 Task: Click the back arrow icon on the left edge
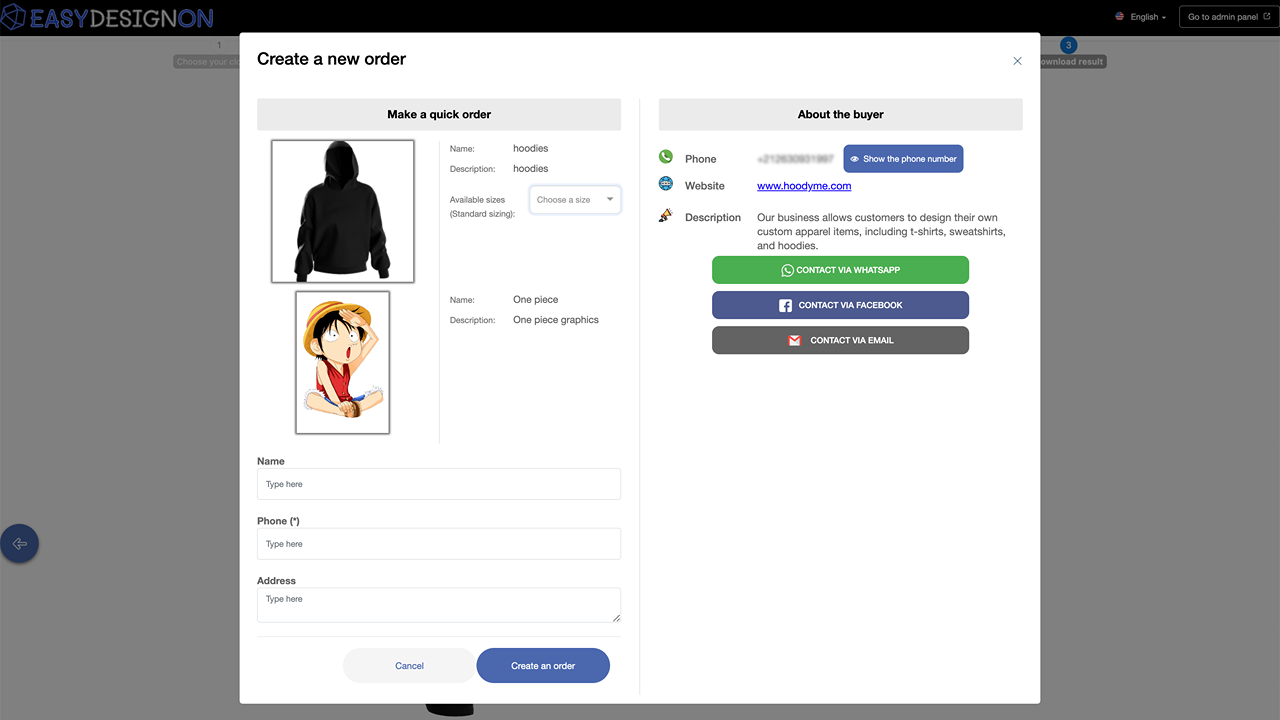(x=19, y=543)
